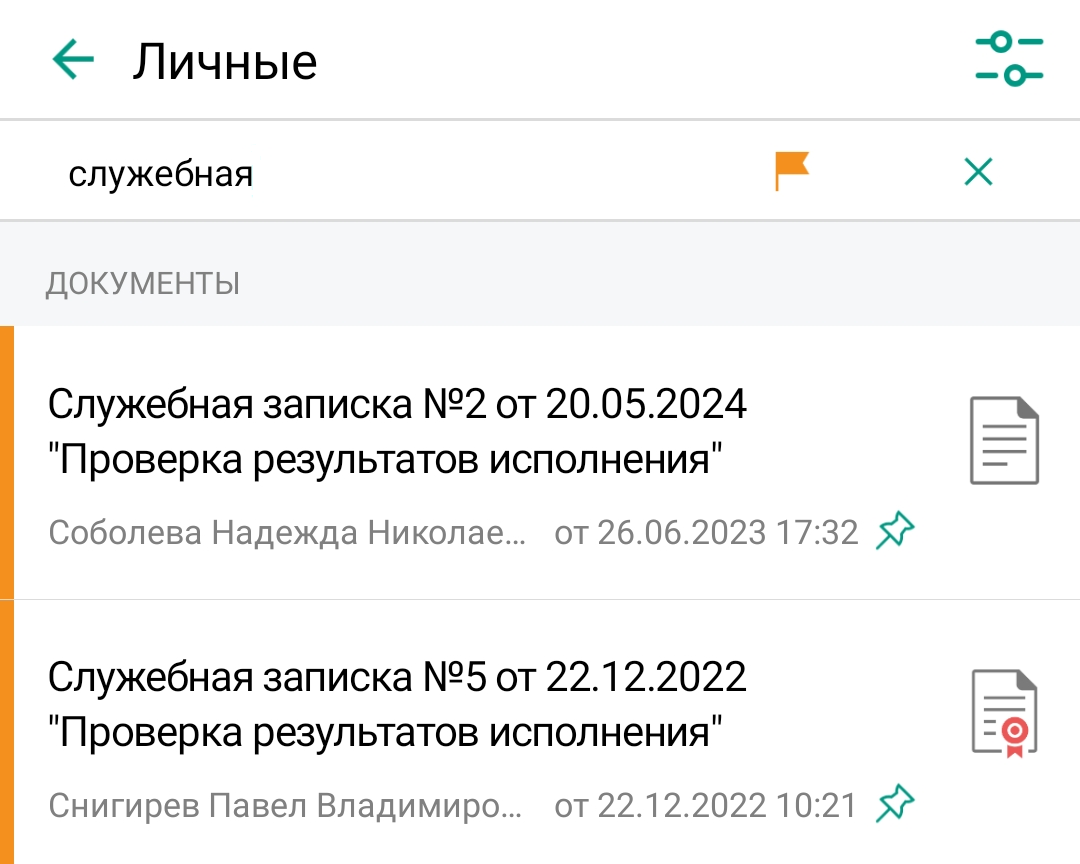
Task: Tap the subject line under memo №2
Action: pos(385,461)
